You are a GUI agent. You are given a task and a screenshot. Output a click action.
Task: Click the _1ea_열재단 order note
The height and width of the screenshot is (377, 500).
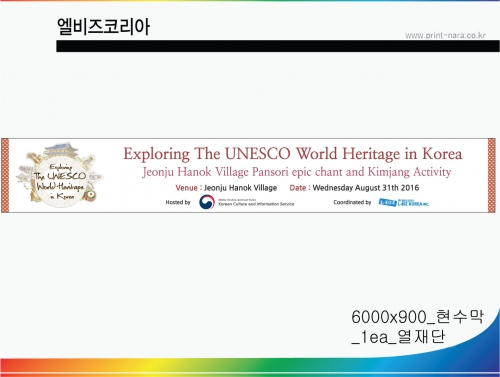pyautogui.click(x=398, y=337)
